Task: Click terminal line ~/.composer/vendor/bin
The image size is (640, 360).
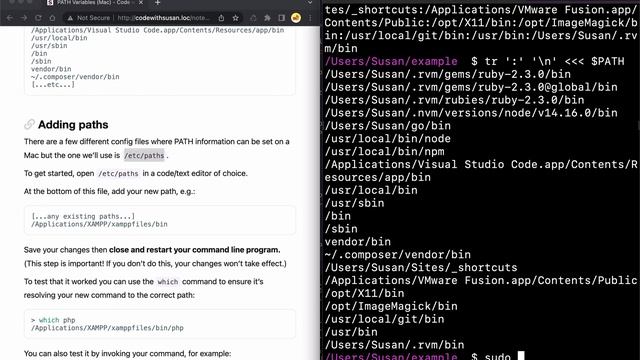Action: coord(398,255)
